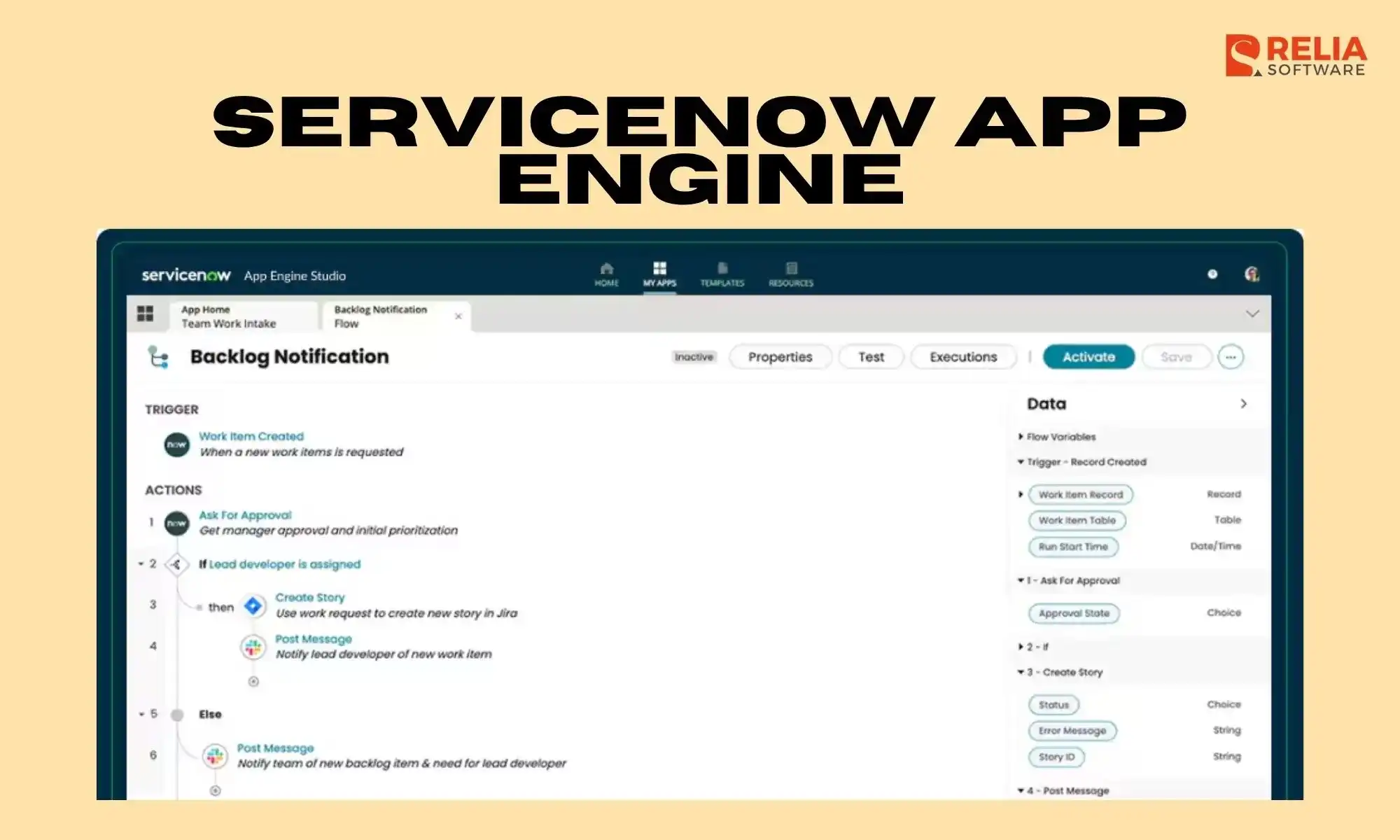
Task: Expand Flow Variables section
Action: click(1021, 437)
